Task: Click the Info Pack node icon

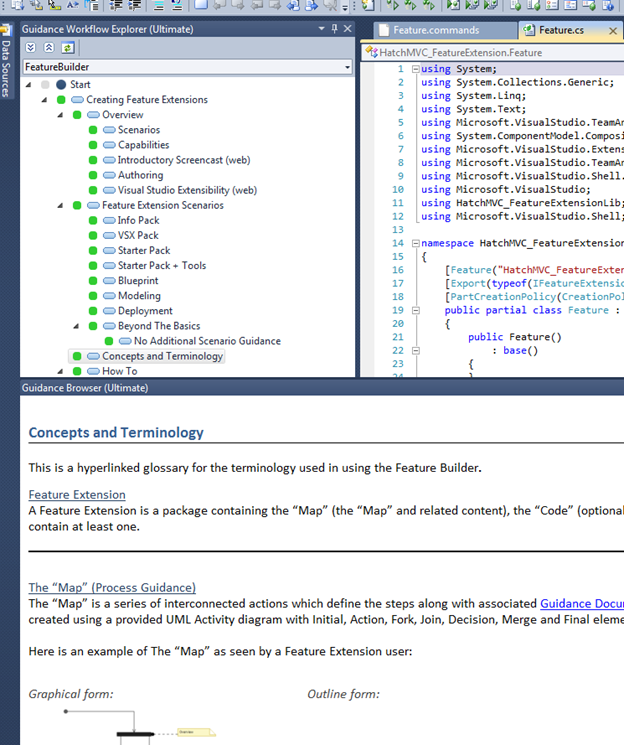Action: tap(109, 220)
